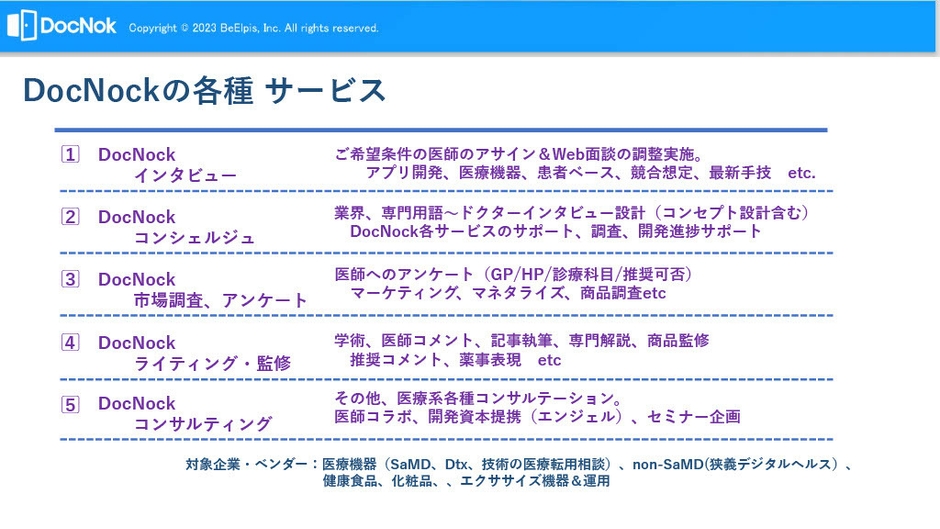This screenshot has width=940, height=529.
Task: Click the copyright 2023 BeElpis notice
Action: (254, 28)
